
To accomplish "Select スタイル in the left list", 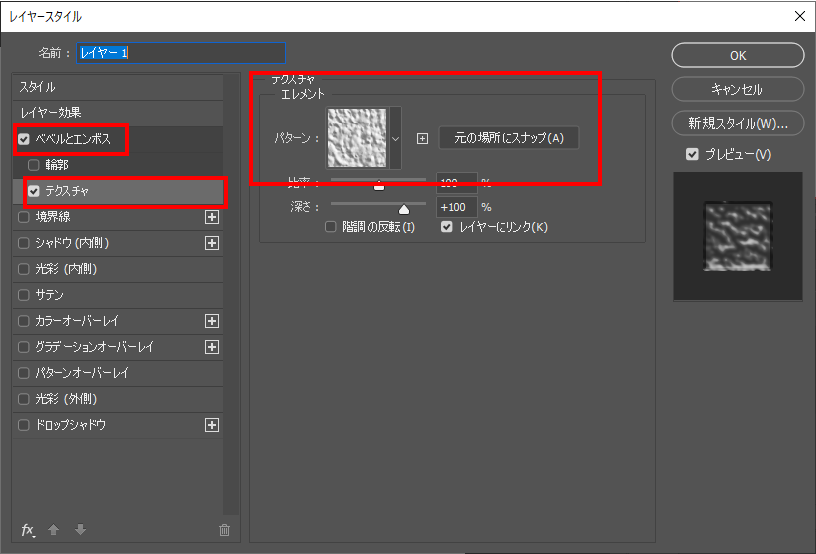I will tap(38, 87).
